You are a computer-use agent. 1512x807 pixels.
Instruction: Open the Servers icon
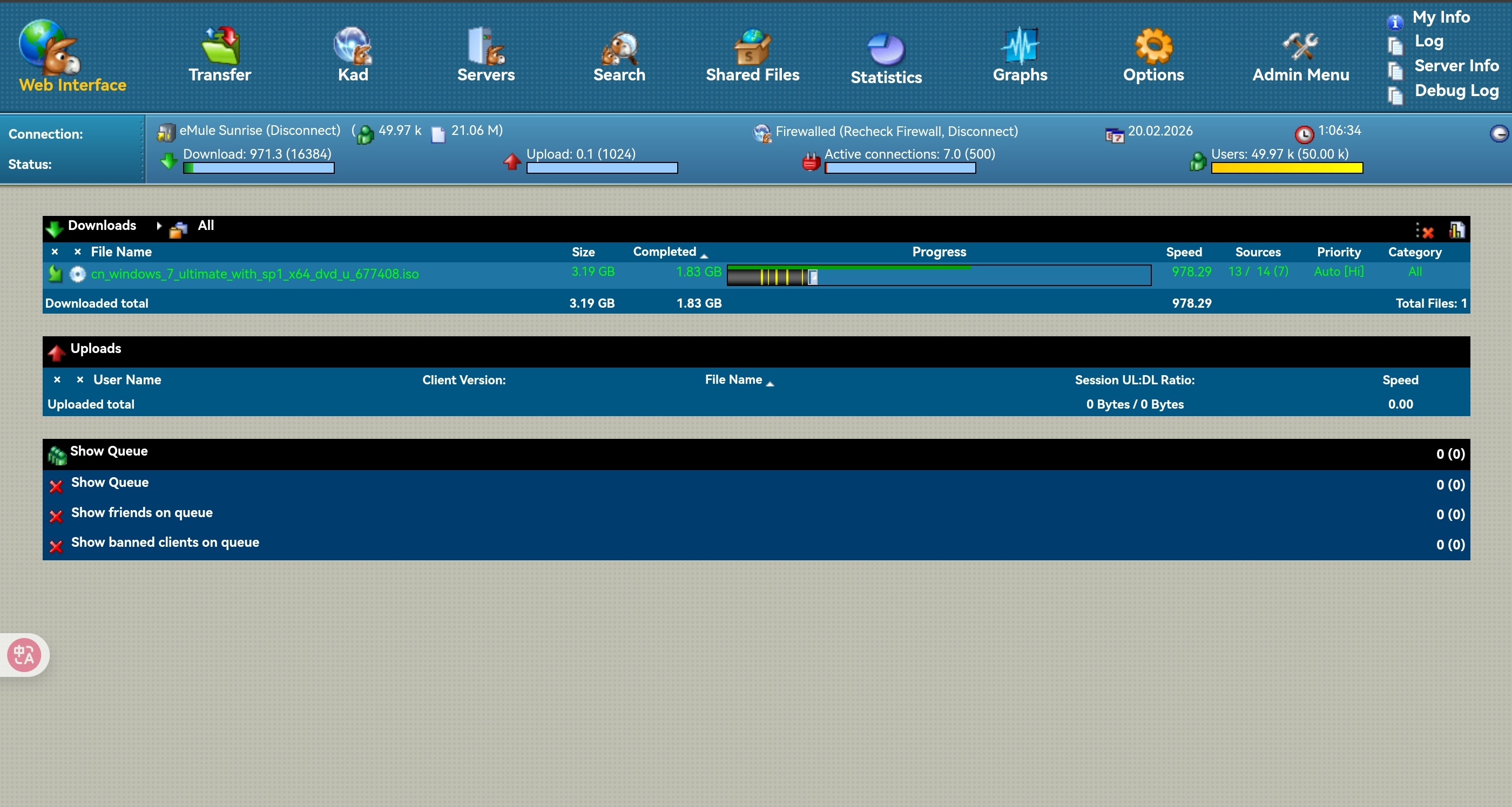click(x=485, y=46)
